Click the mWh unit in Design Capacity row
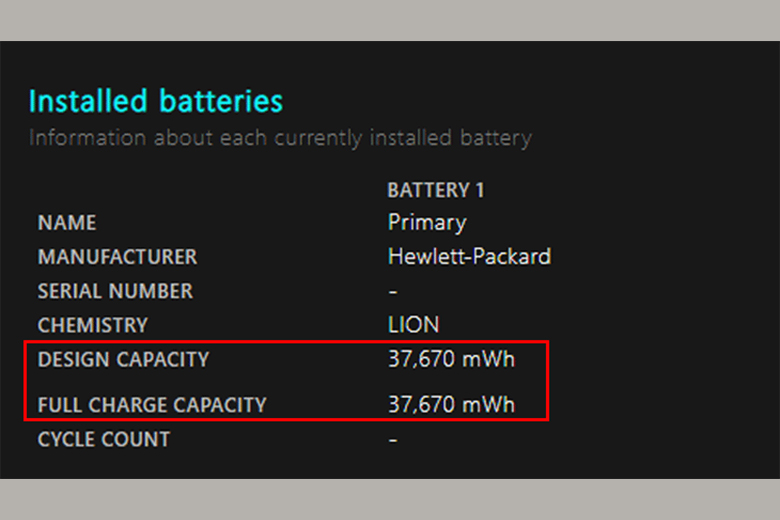Image resolution: width=780 pixels, height=520 pixels. click(x=488, y=359)
